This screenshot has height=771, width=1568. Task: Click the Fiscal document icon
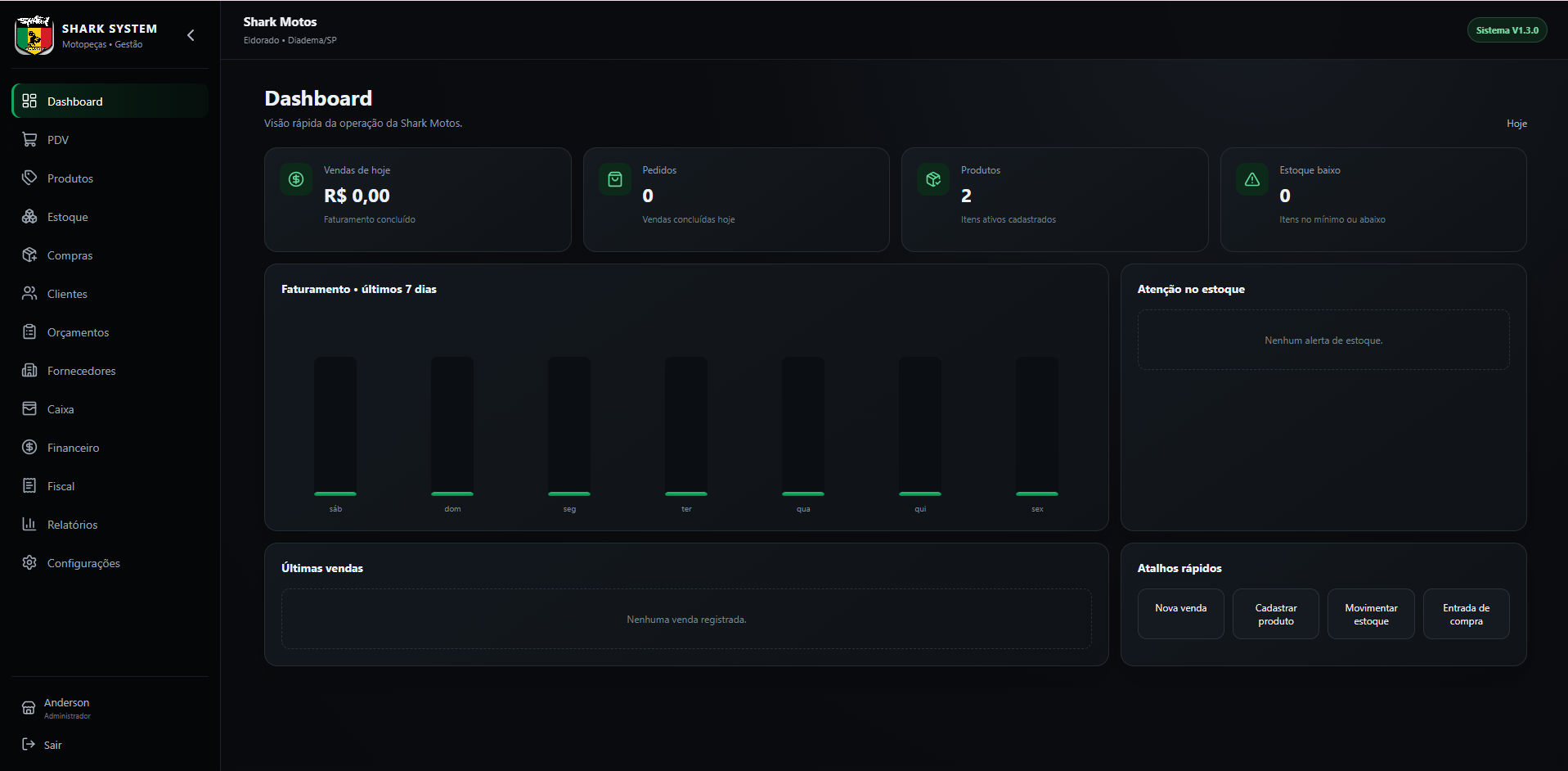(x=29, y=485)
